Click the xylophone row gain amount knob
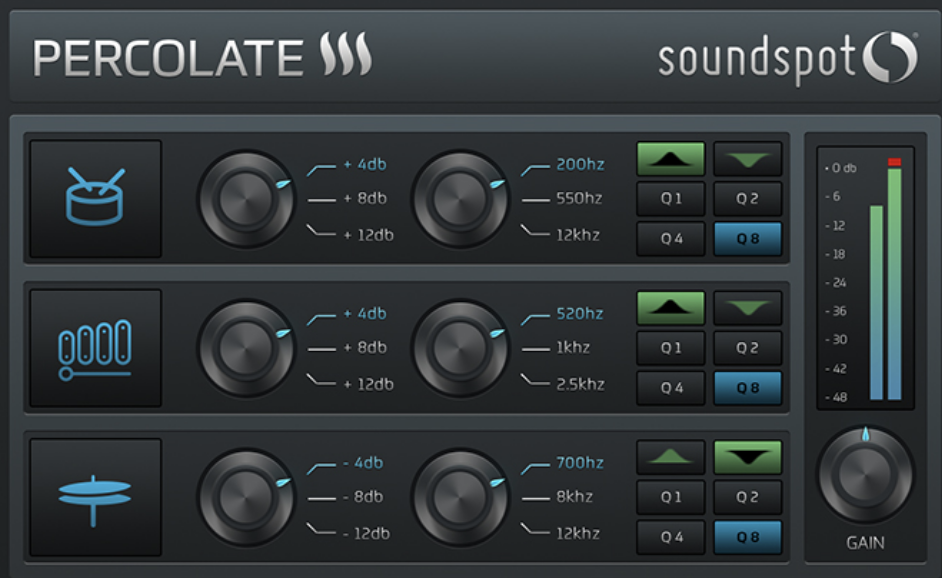The image size is (942, 578). pos(246,348)
